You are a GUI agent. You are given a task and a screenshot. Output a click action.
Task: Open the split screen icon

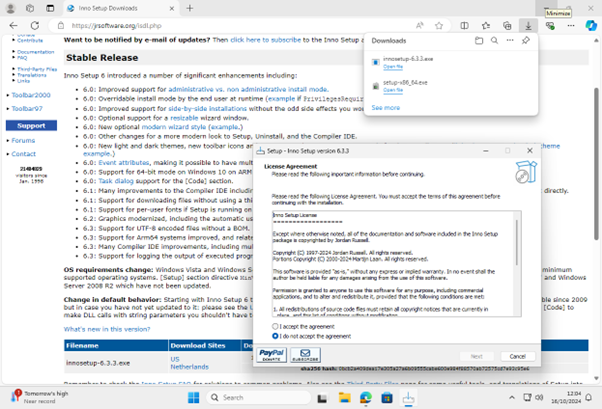pos(463,25)
